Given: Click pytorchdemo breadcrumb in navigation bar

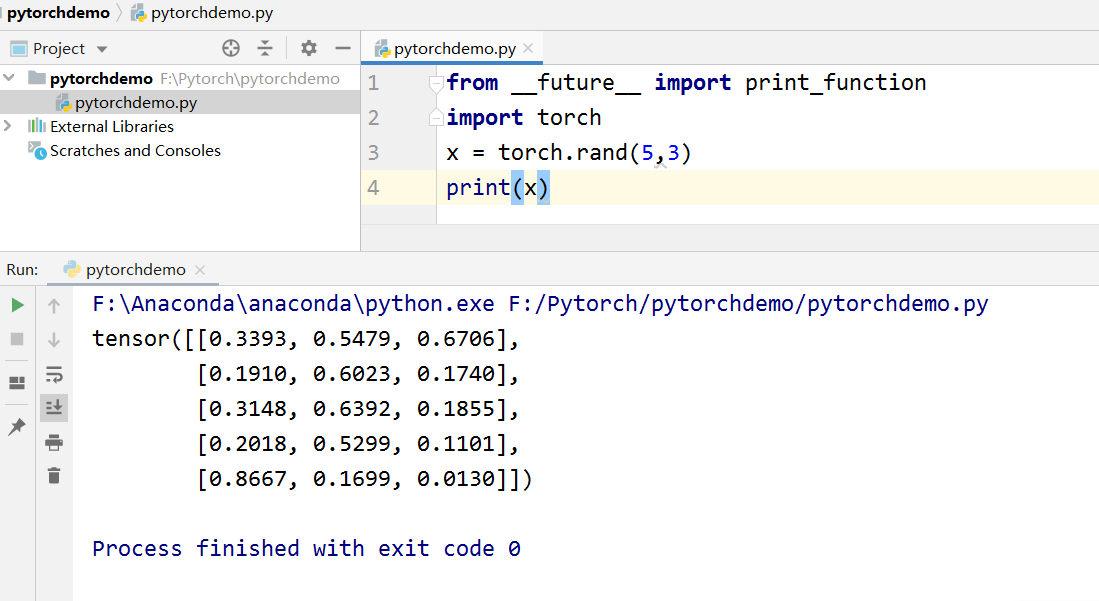Looking at the screenshot, I should 58,13.
